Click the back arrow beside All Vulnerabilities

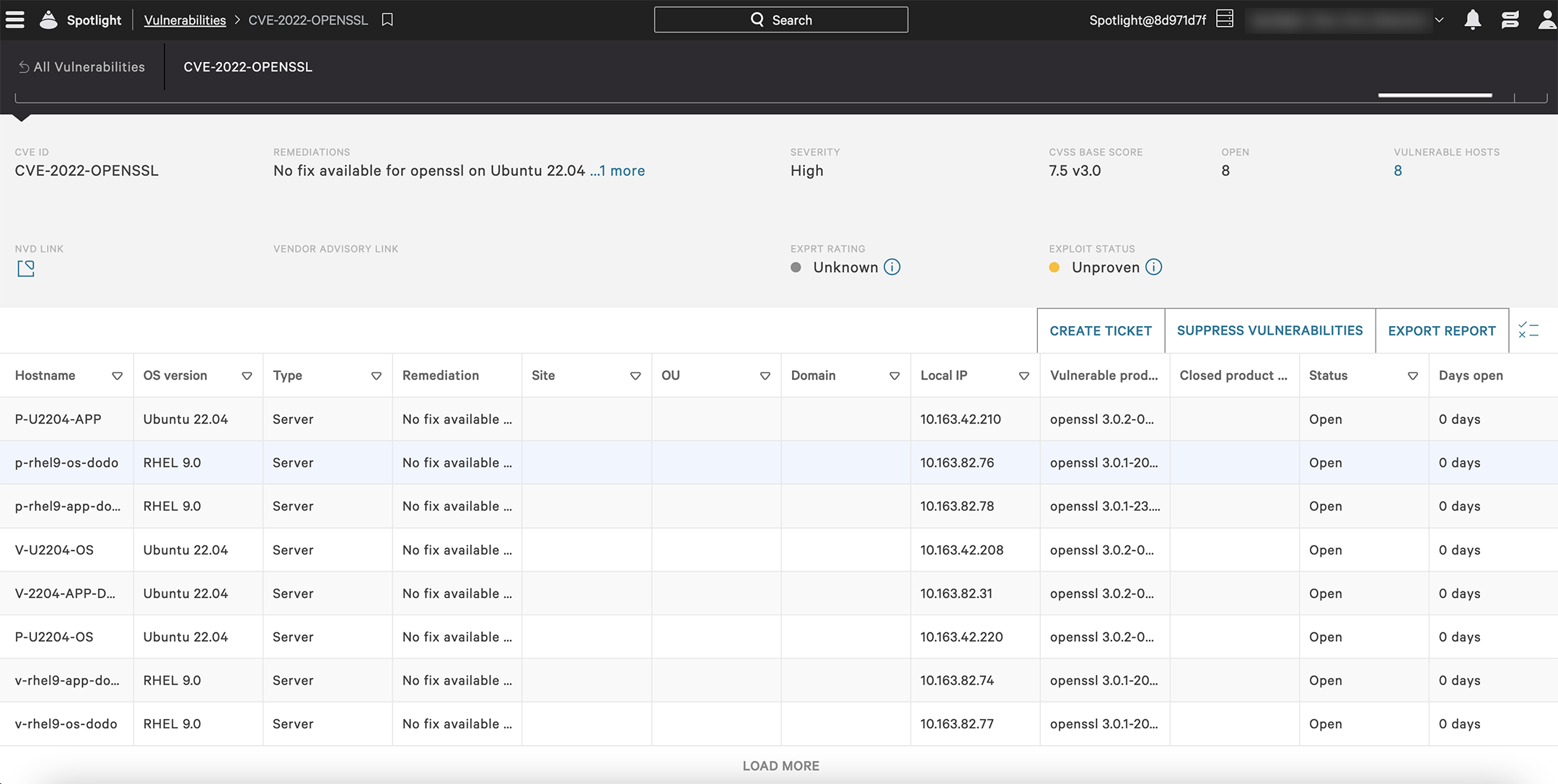pyautogui.click(x=24, y=67)
